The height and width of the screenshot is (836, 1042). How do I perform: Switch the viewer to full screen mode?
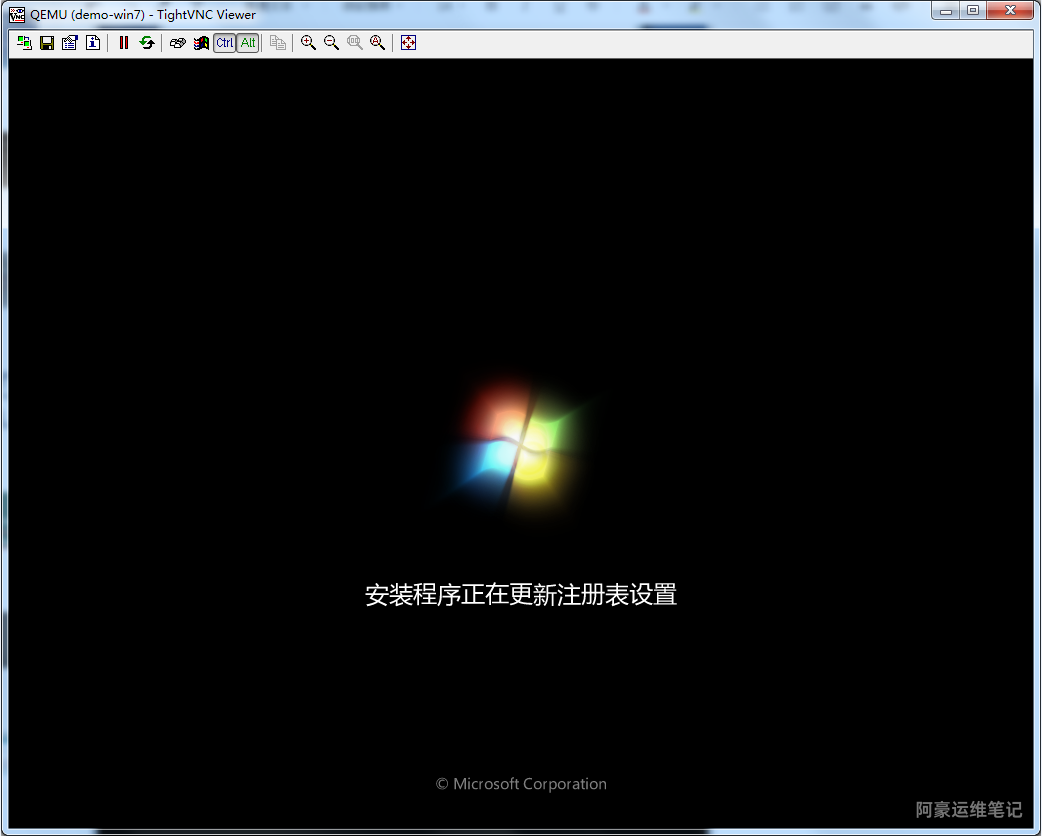(x=408, y=43)
